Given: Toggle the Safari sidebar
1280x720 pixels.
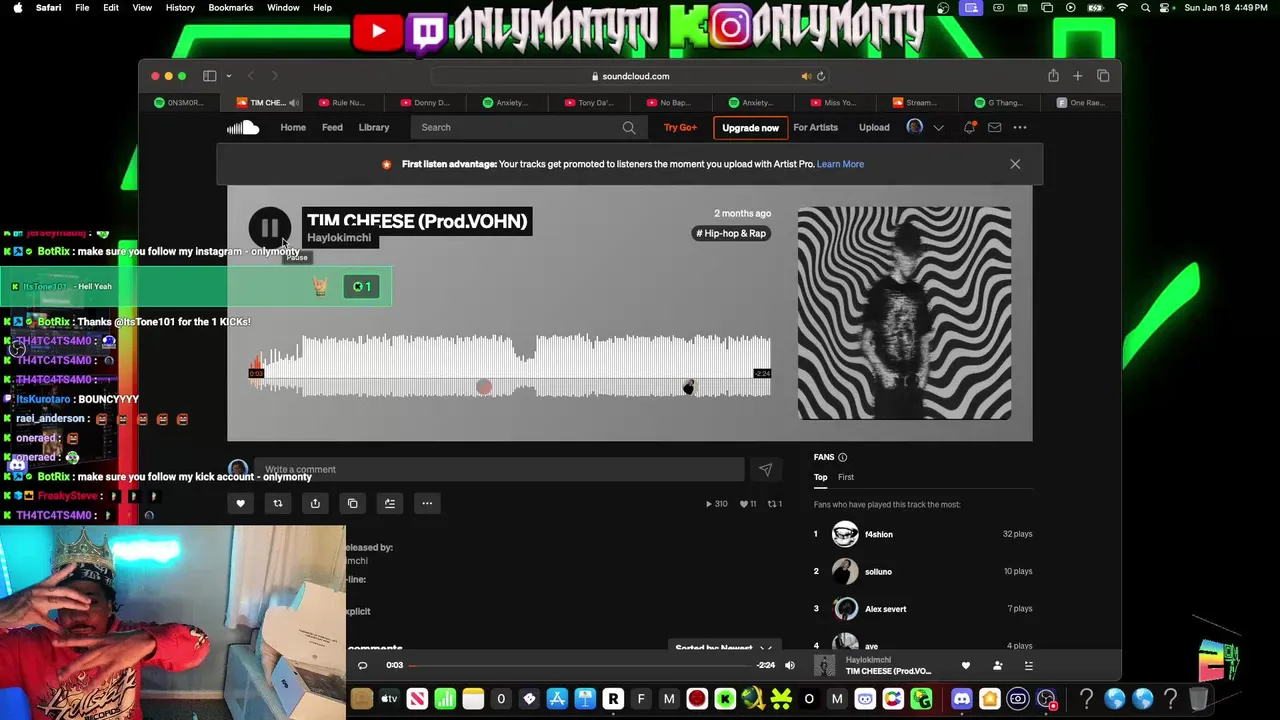Looking at the screenshot, I should point(210,76).
